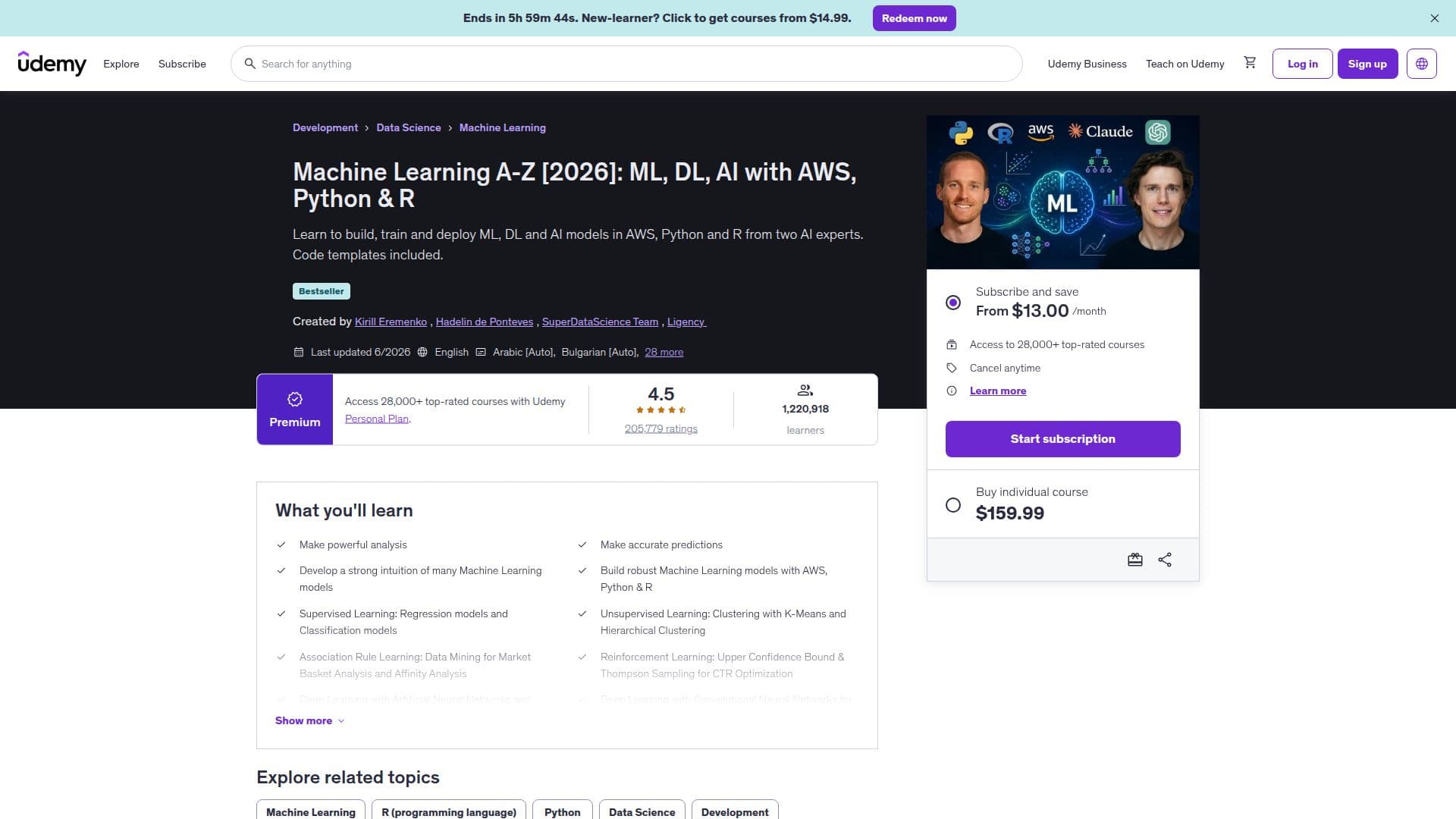Open the language globe selector
Screen dimensions: 1456x819
coord(1421,64)
